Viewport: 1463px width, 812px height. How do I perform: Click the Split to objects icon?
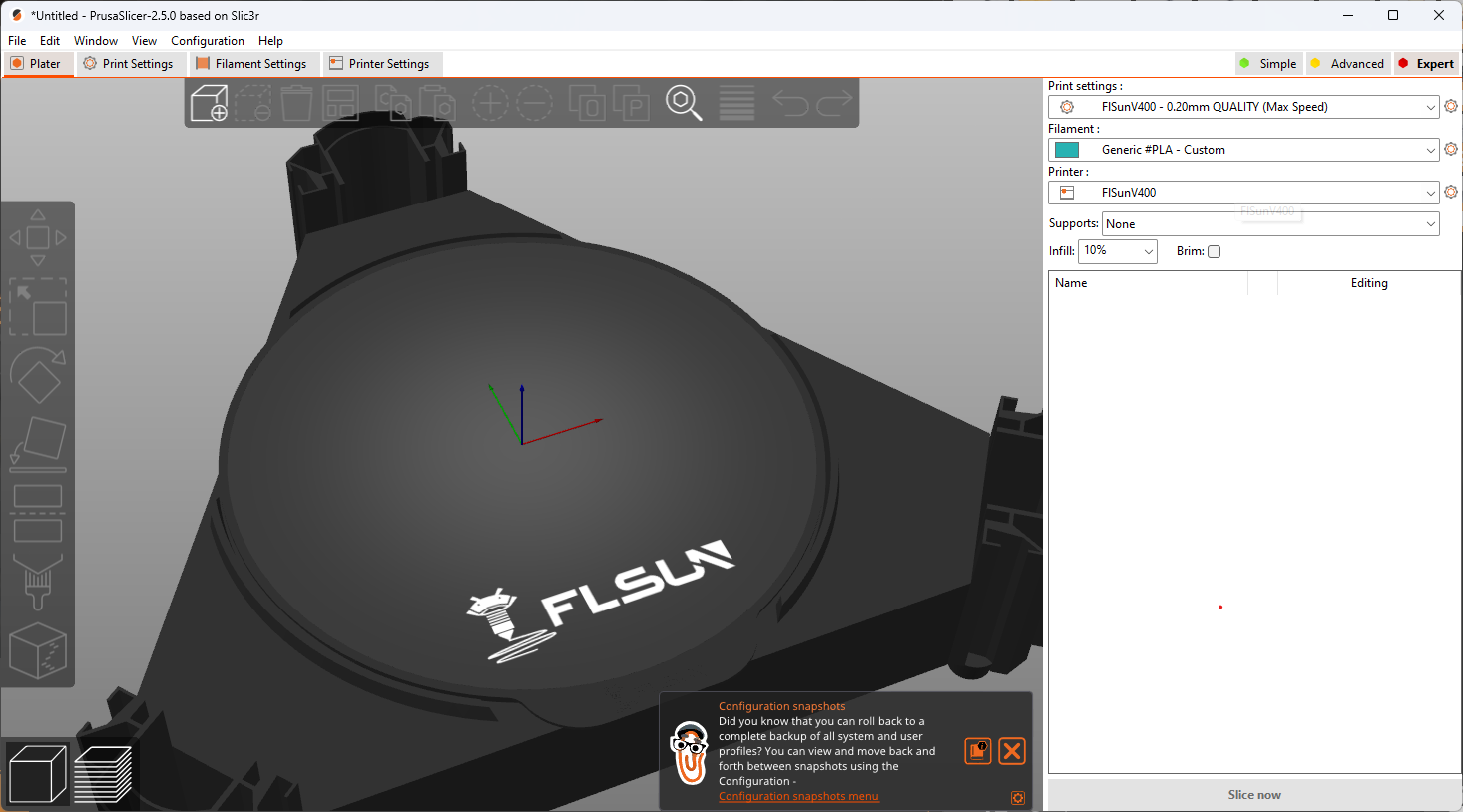(x=587, y=103)
